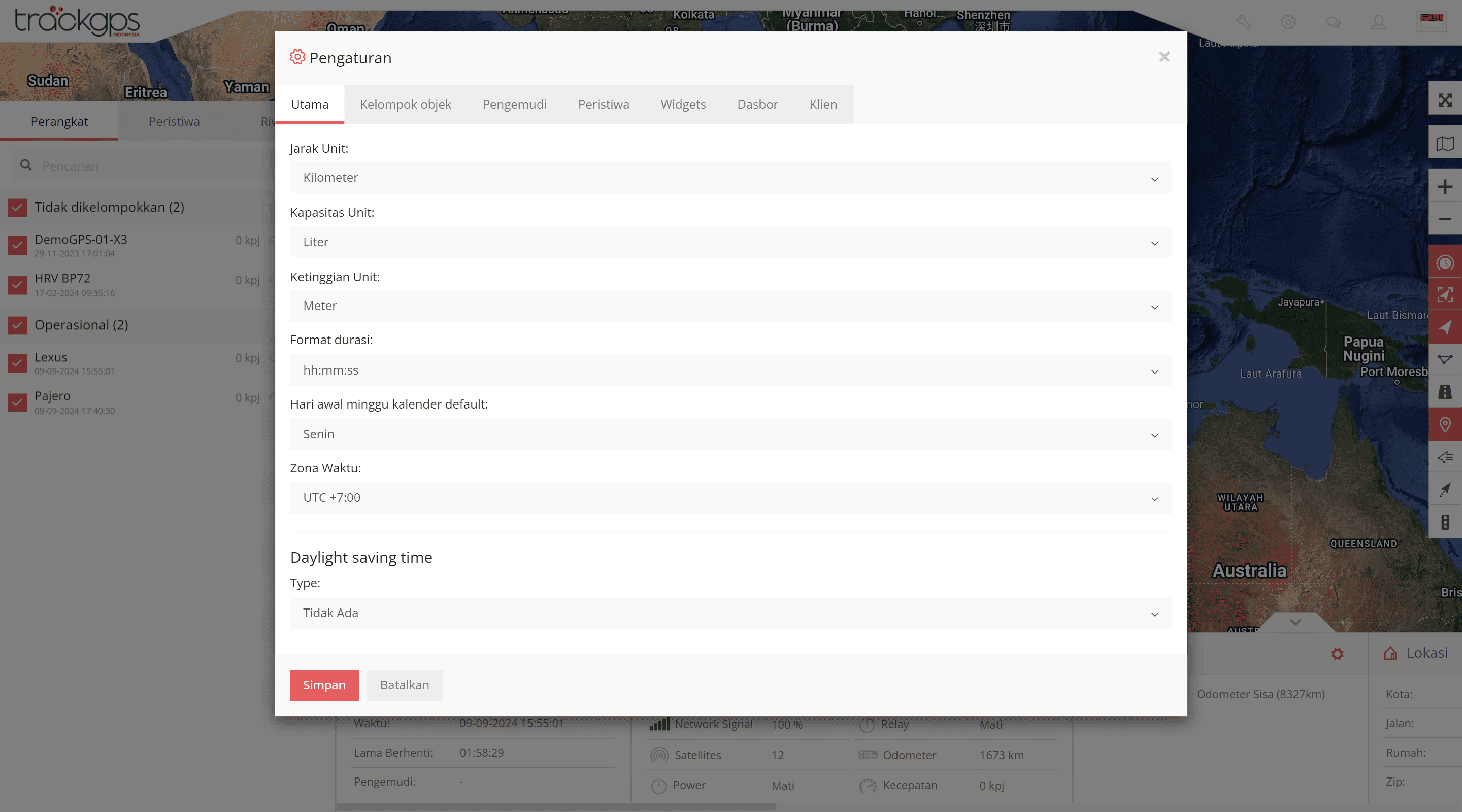Uncheck the DemoGPS-01-X3 device checkbox
The image size is (1462, 812).
tap(18, 245)
